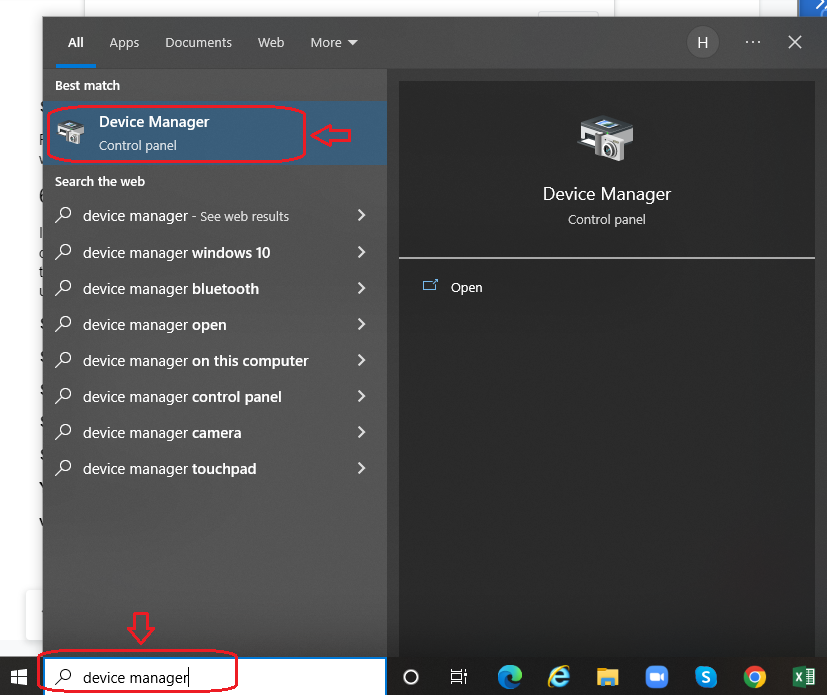
Task: Click search icon beside 'device manager bluetooth'
Action: coord(63,288)
